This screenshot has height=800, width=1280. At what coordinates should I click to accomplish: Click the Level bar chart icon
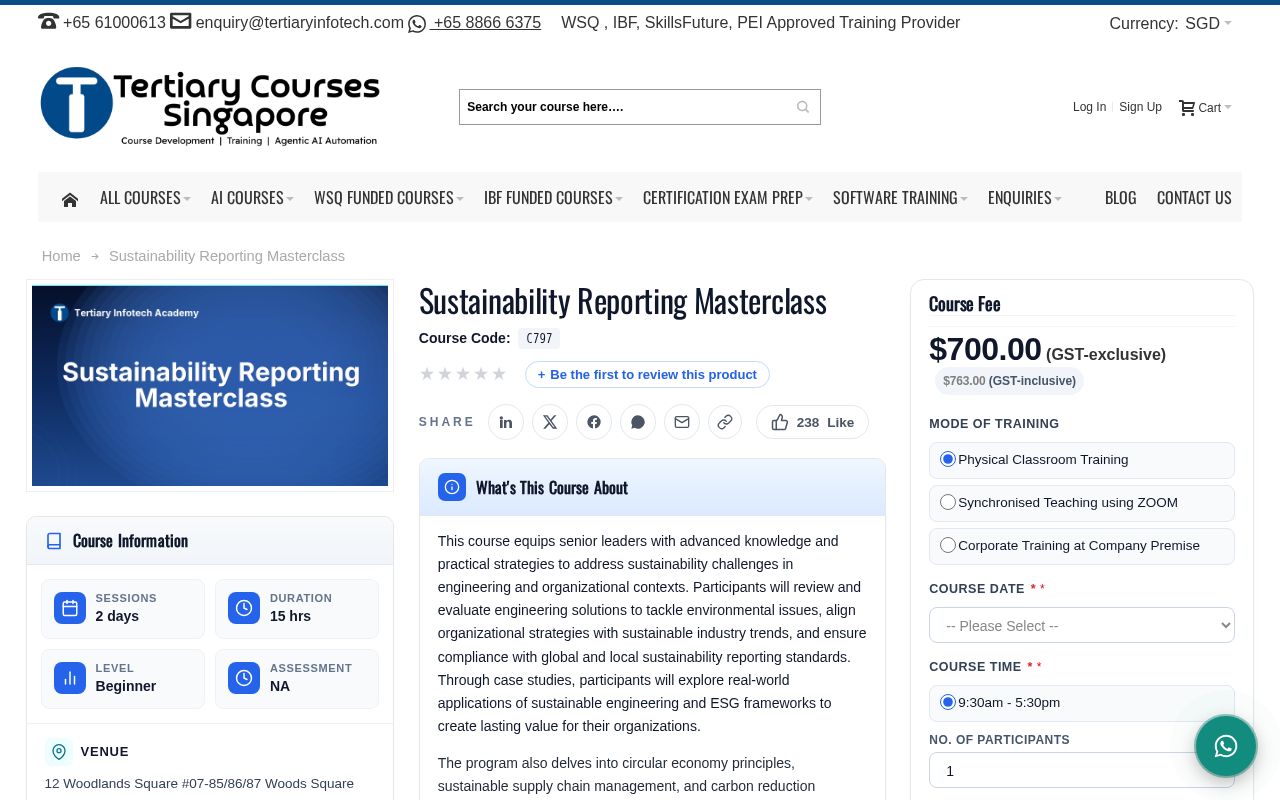click(70, 678)
